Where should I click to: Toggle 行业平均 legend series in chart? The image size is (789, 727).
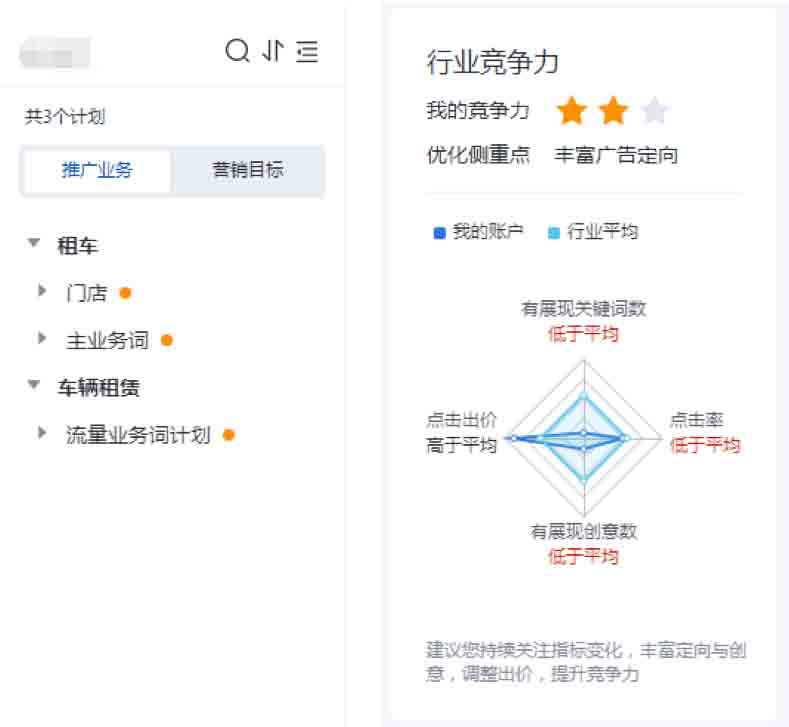(592, 232)
